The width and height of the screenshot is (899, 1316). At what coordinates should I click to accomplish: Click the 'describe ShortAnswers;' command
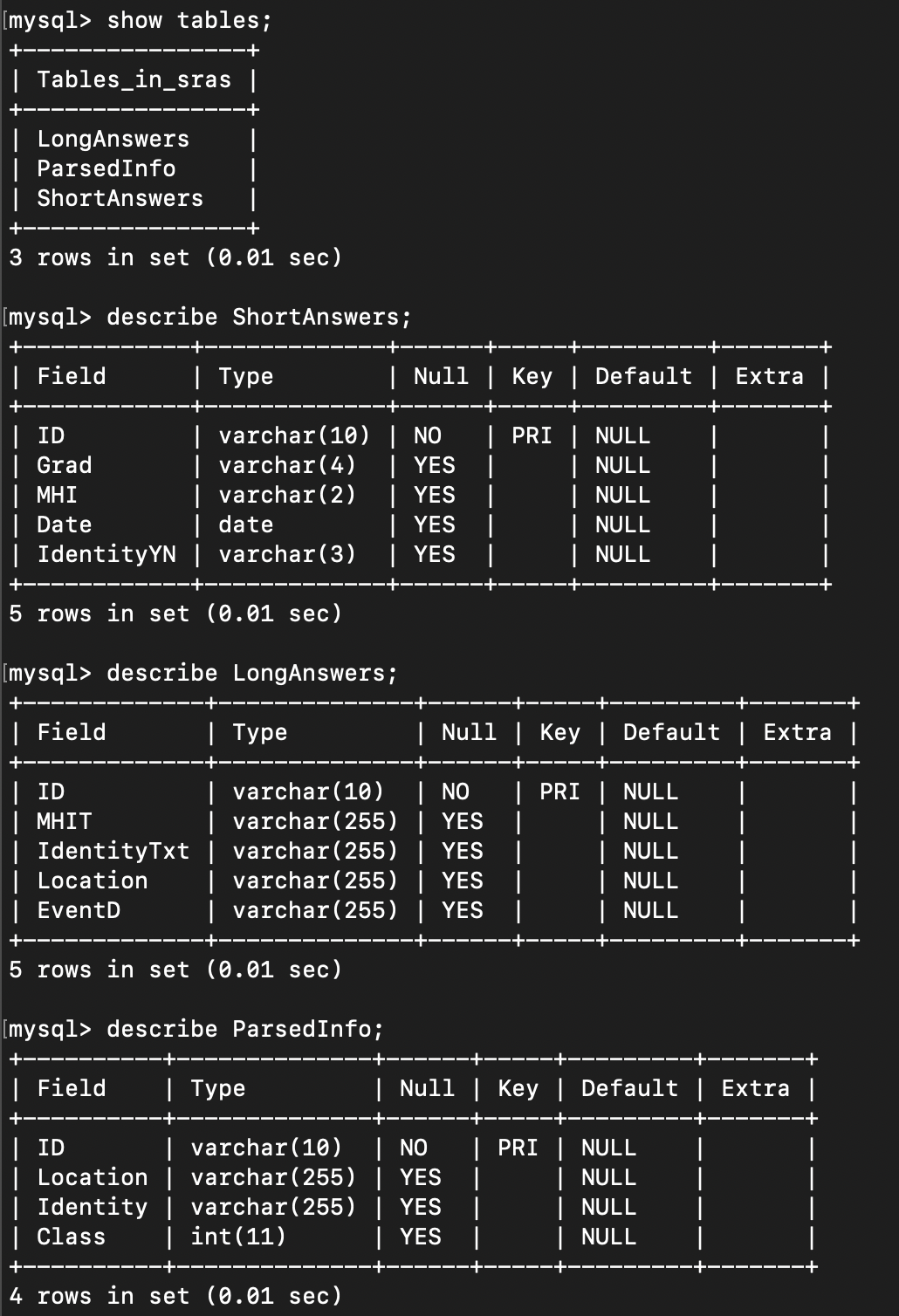pyautogui.click(x=259, y=318)
